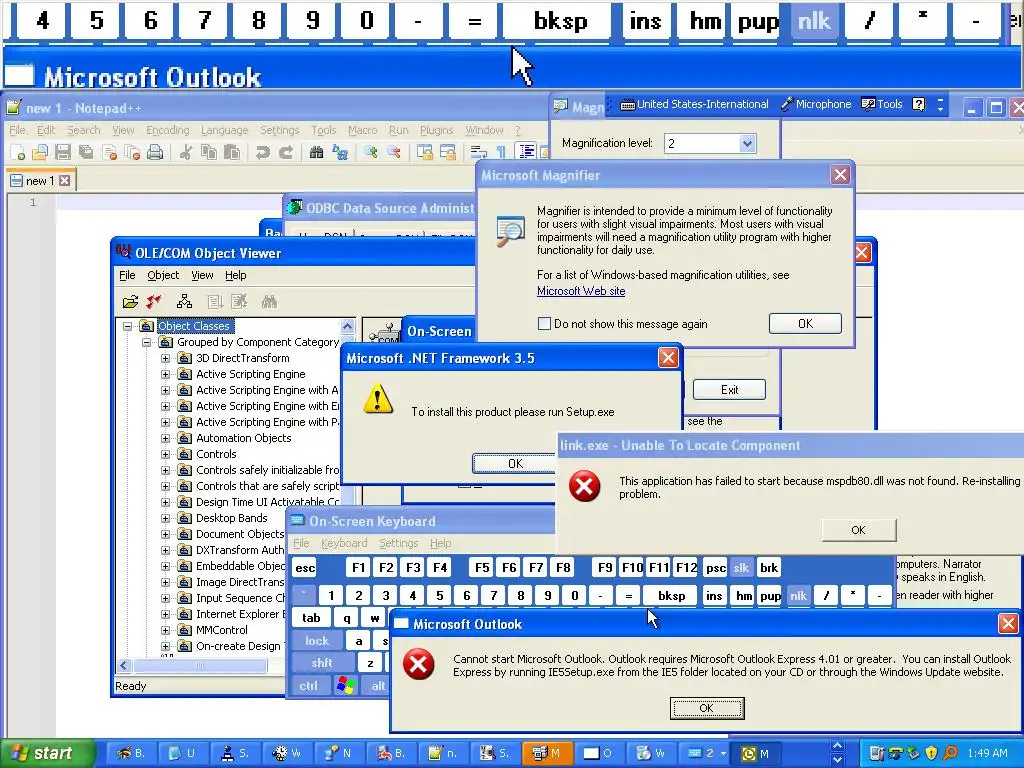This screenshot has width=1024, height=768.
Task: Open the Object menu in OLE/COM Viewer
Action: point(163,275)
